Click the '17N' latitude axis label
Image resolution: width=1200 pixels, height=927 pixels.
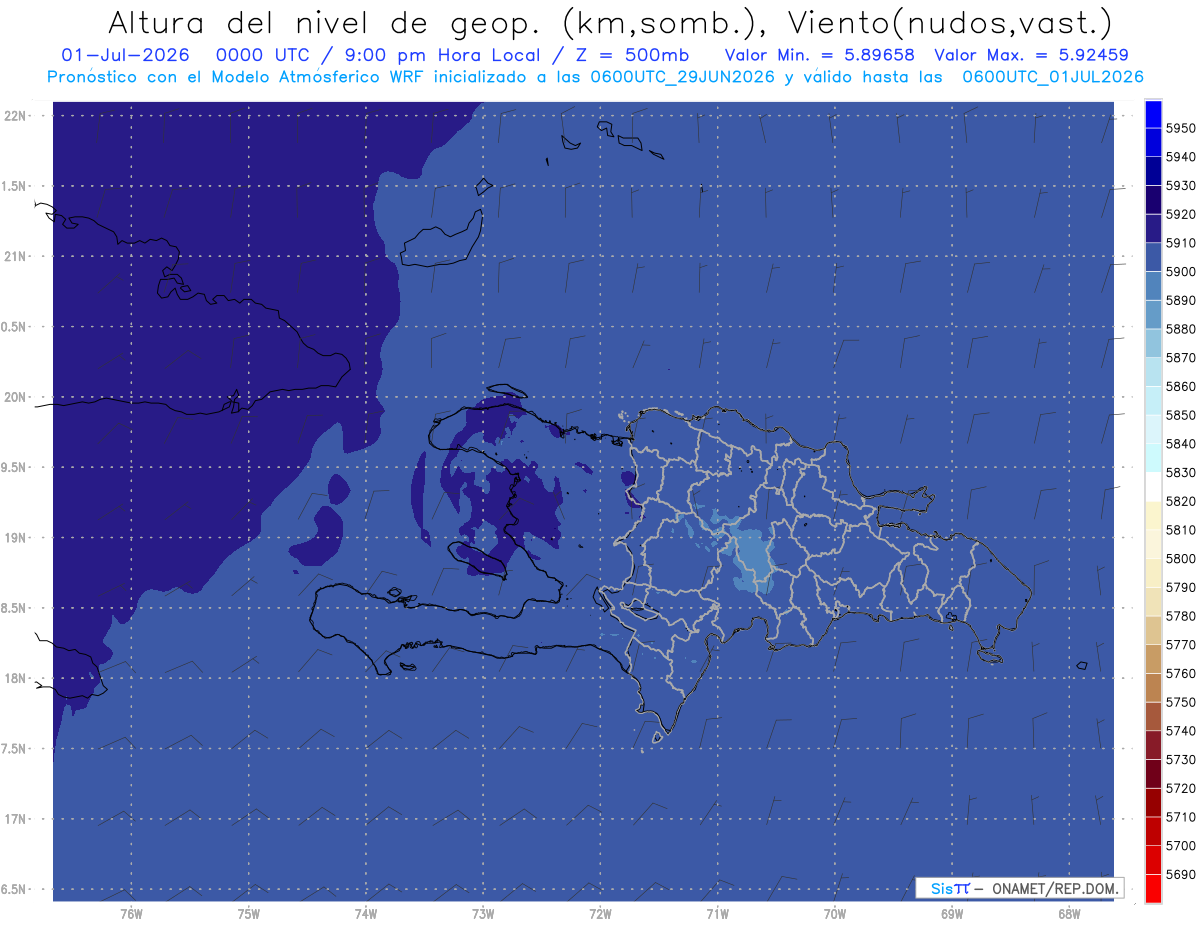[x=14, y=819]
